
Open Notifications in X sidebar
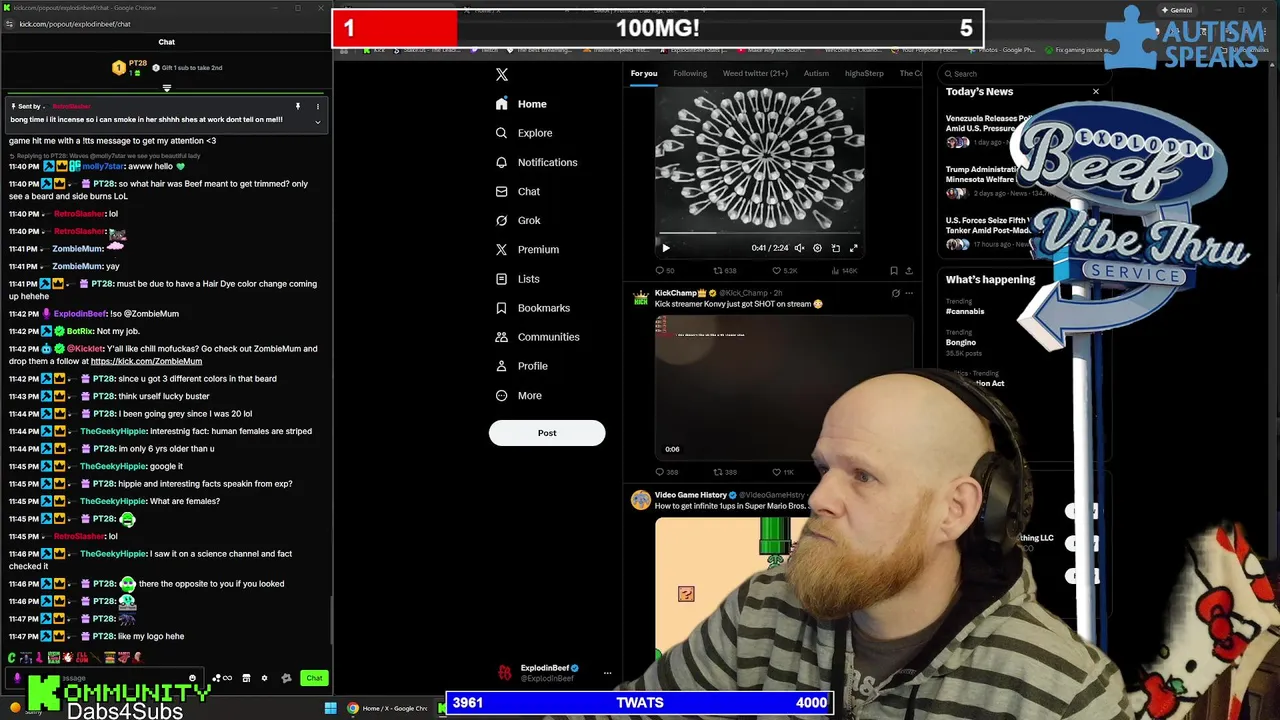click(536, 162)
